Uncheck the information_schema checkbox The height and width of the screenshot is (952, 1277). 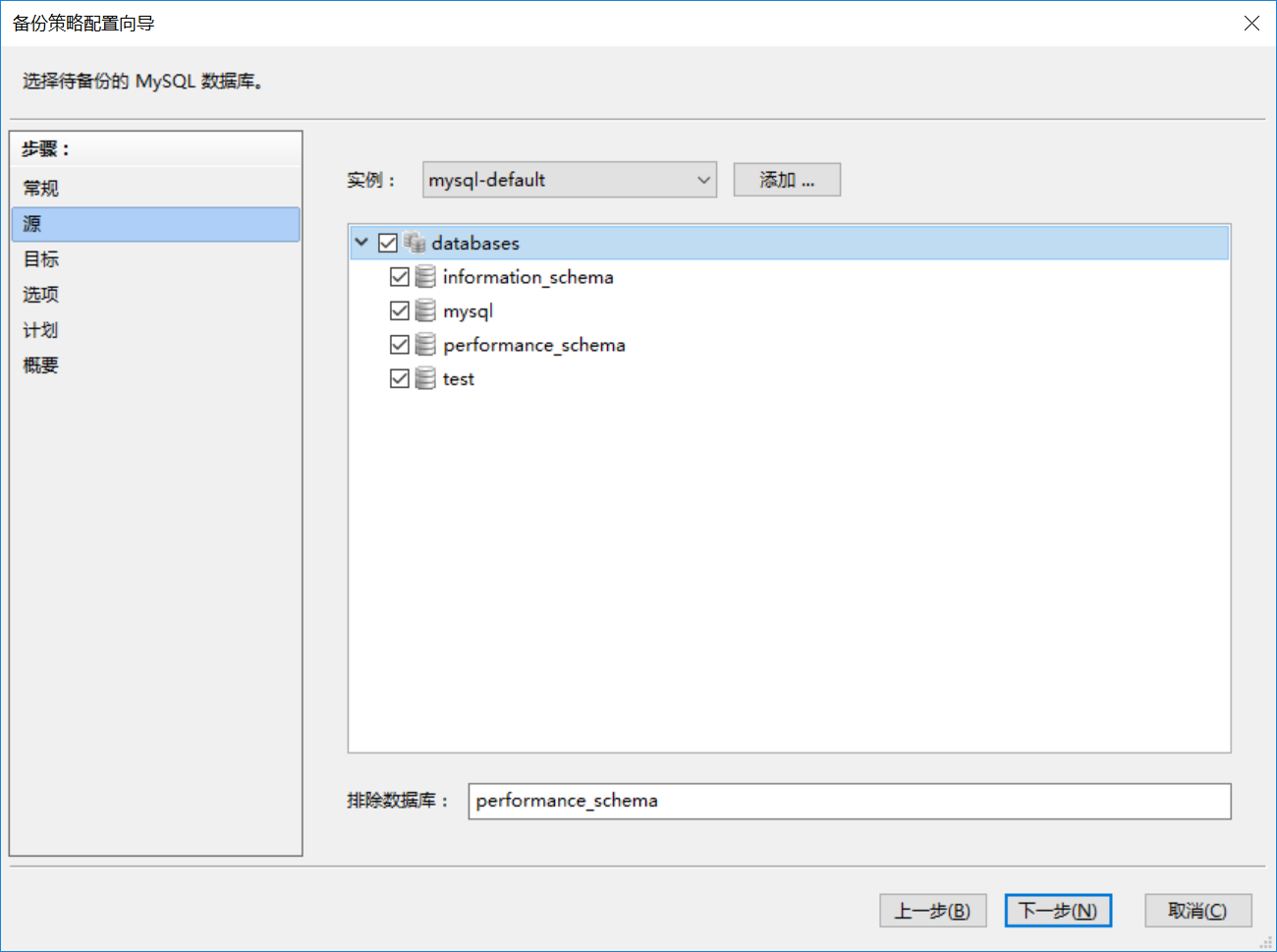click(x=400, y=277)
